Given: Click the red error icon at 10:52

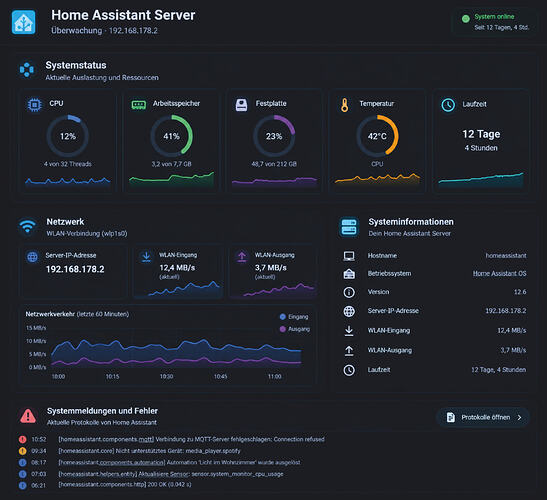Looking at the screenshot, I should click(x=23, y=439).
